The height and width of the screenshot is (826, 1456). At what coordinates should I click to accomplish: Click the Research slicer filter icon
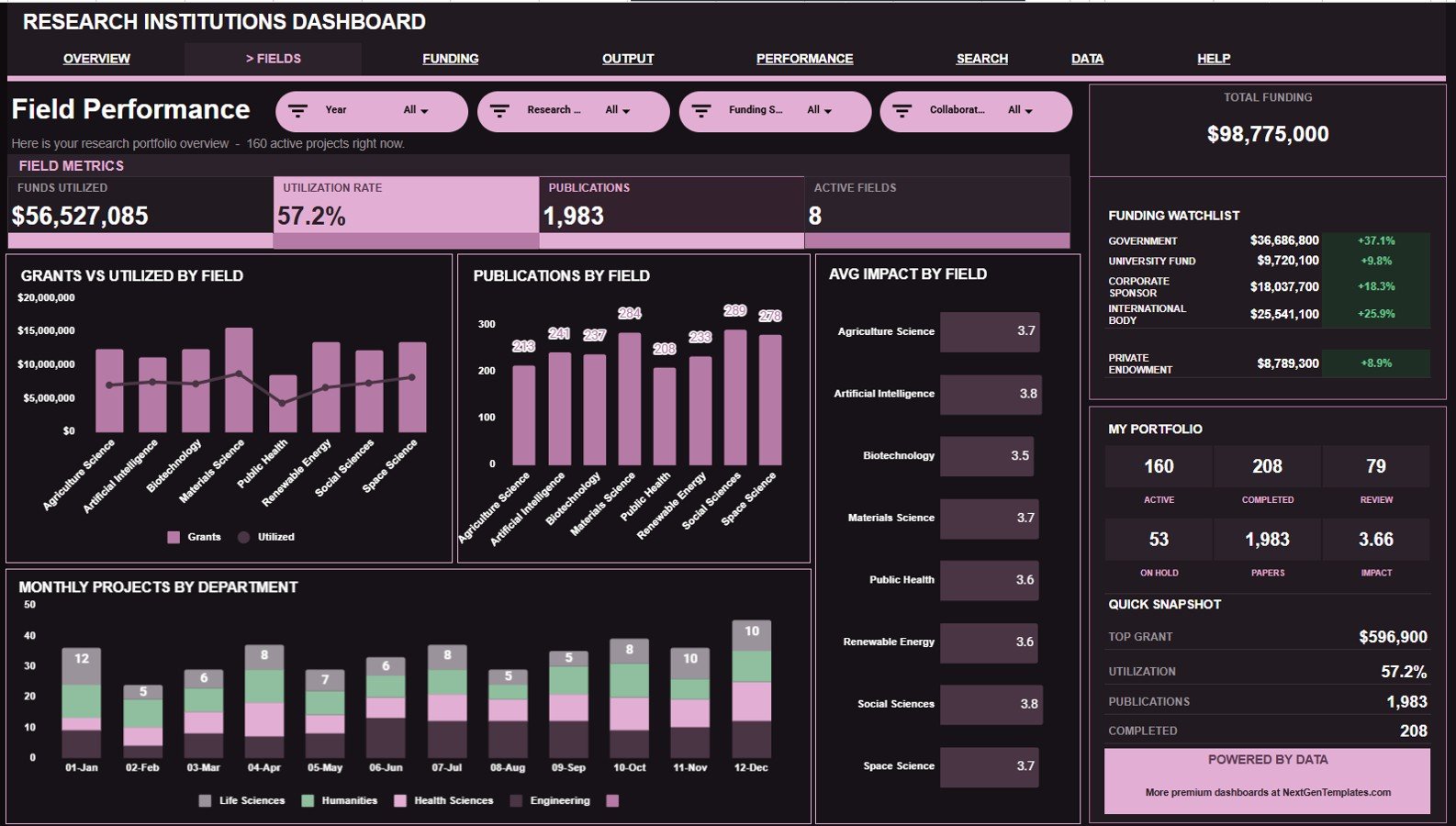coord(499,111)
